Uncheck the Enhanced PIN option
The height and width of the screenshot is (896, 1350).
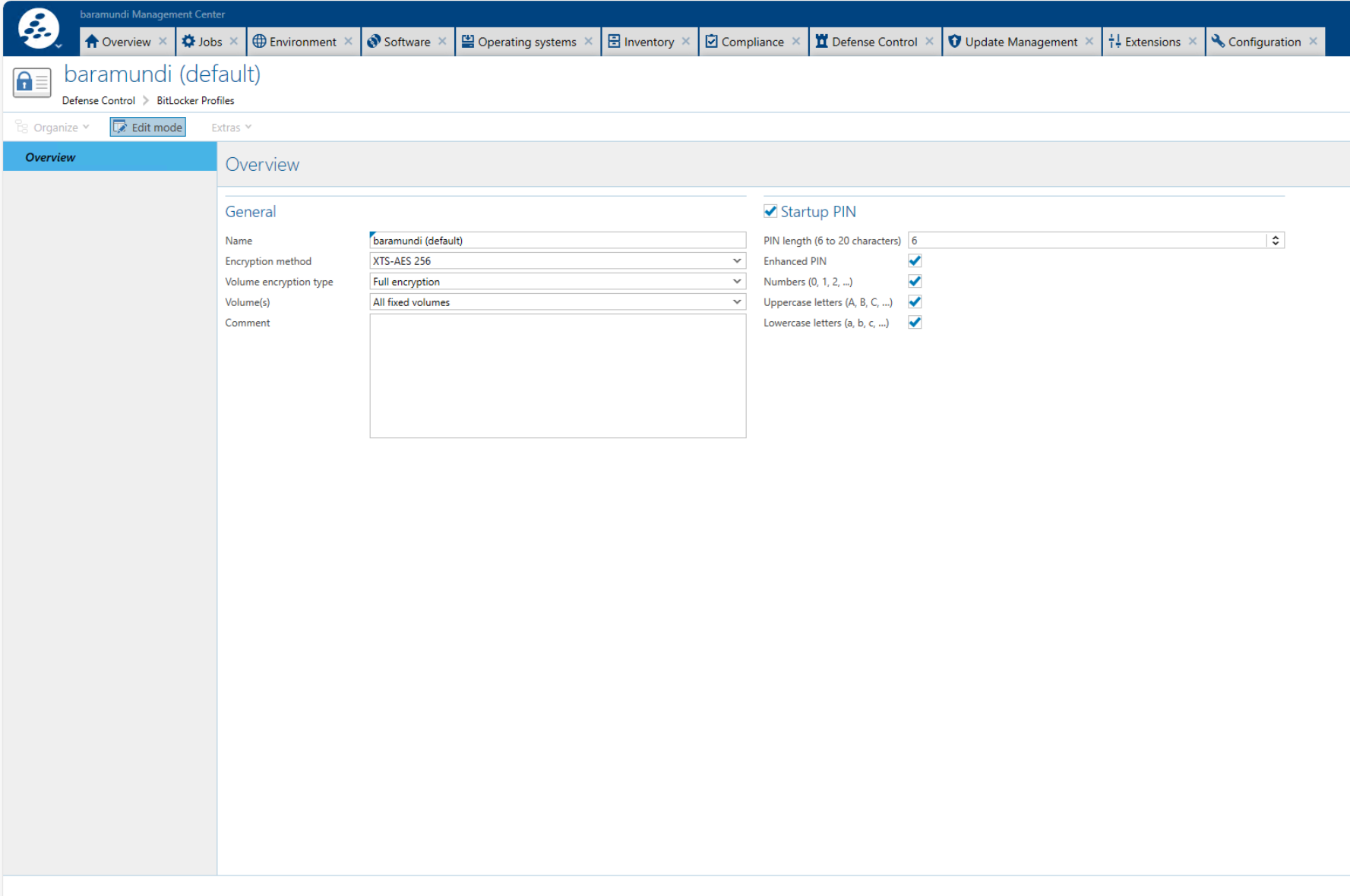pyautogui.click(x=915, y=261)
